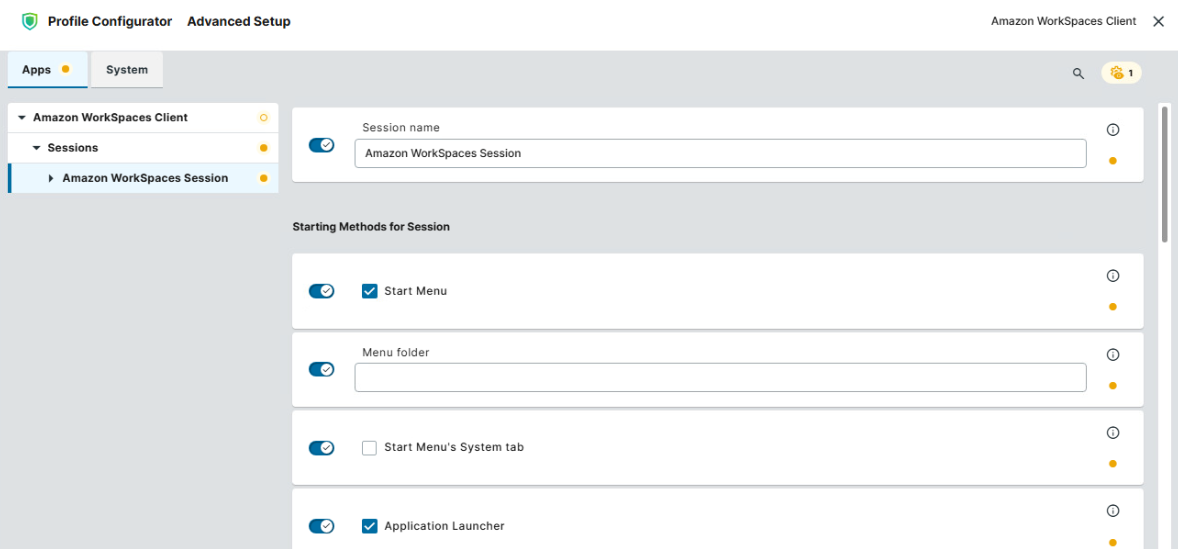
Task: Select Amazon WorkSpaces Session tree item
Action: (143, 178)
